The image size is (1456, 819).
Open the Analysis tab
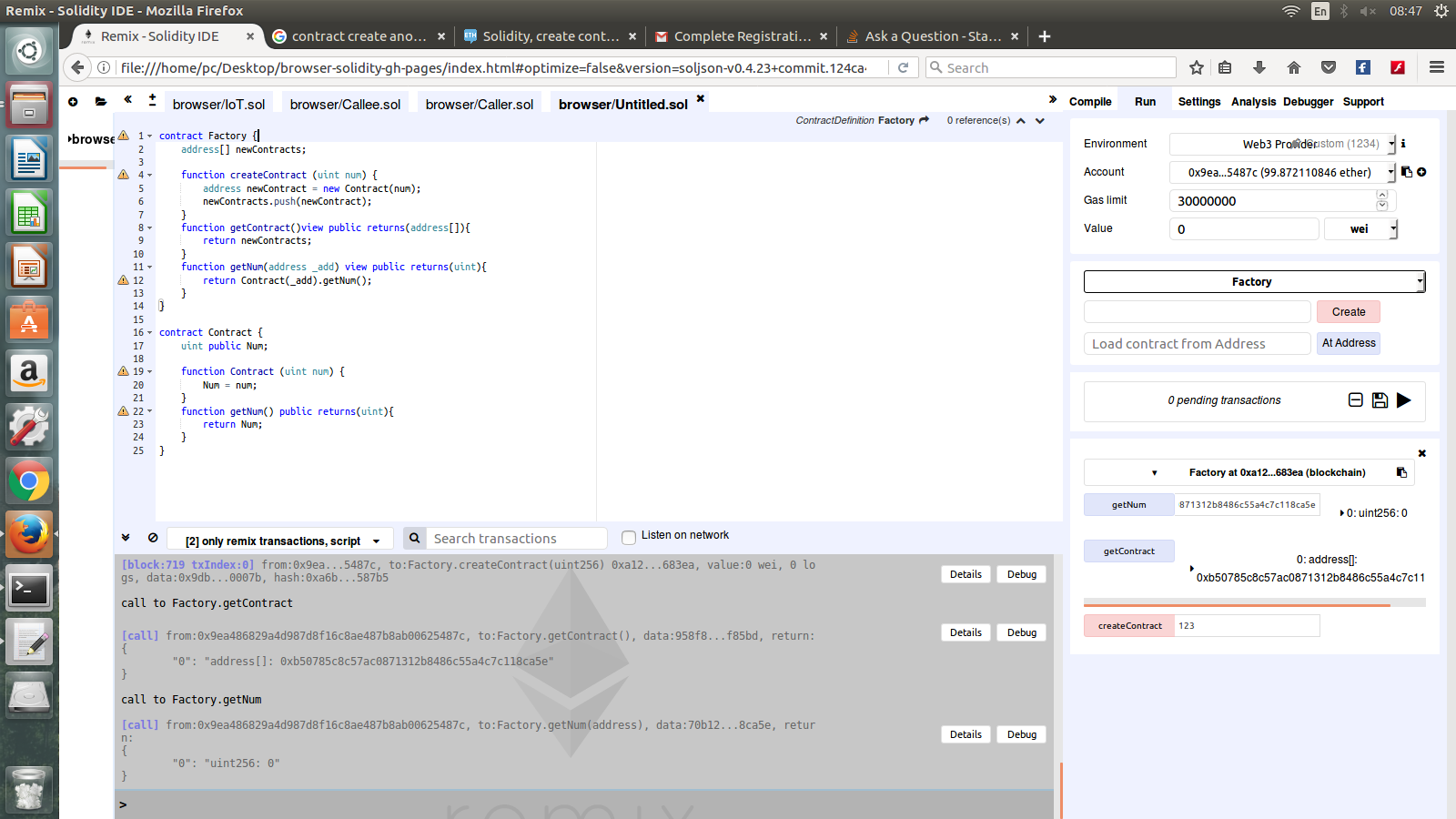click(1253, 102)
